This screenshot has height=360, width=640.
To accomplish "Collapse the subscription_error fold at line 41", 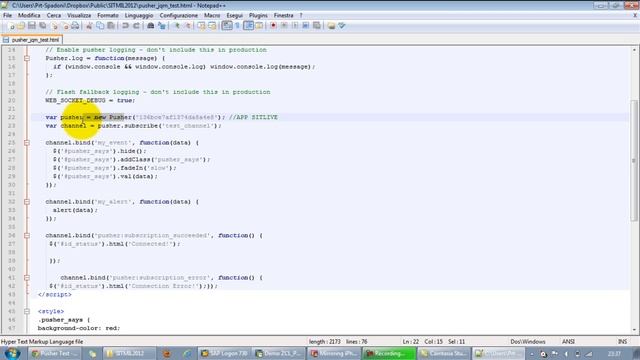I will click(x=27, y=278).
